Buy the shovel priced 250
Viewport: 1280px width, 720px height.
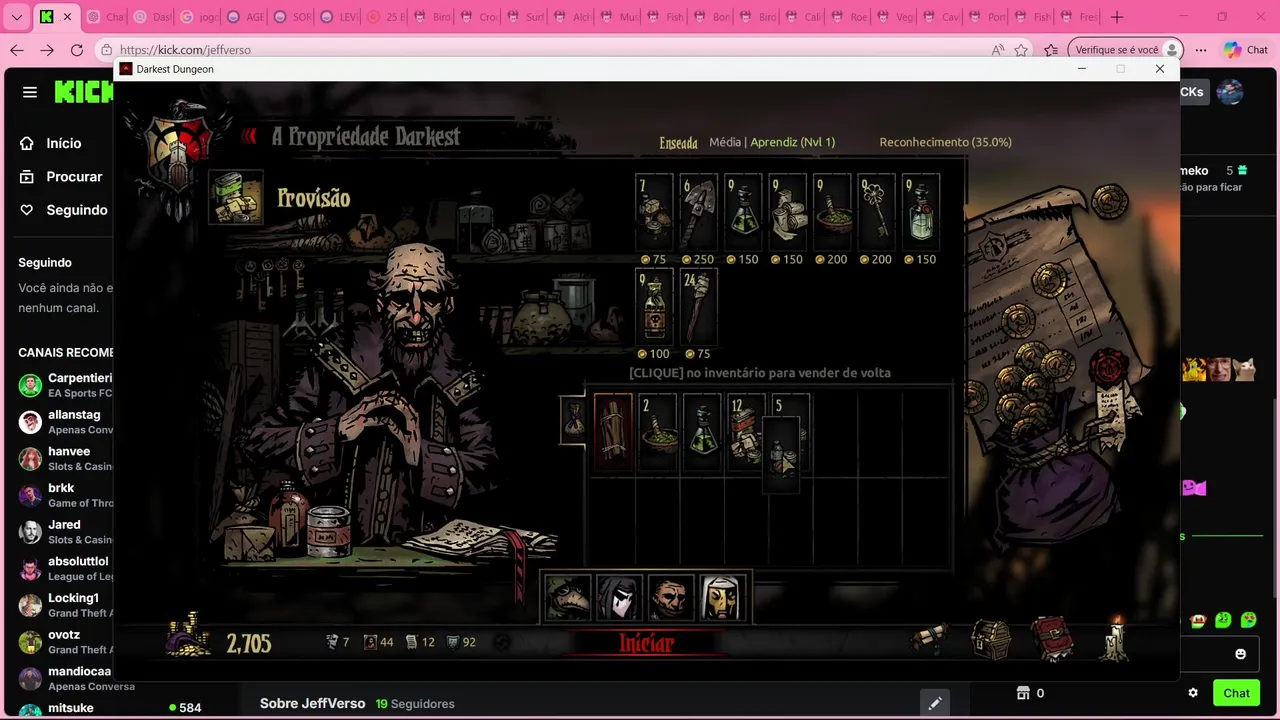(x=699, y=212)
